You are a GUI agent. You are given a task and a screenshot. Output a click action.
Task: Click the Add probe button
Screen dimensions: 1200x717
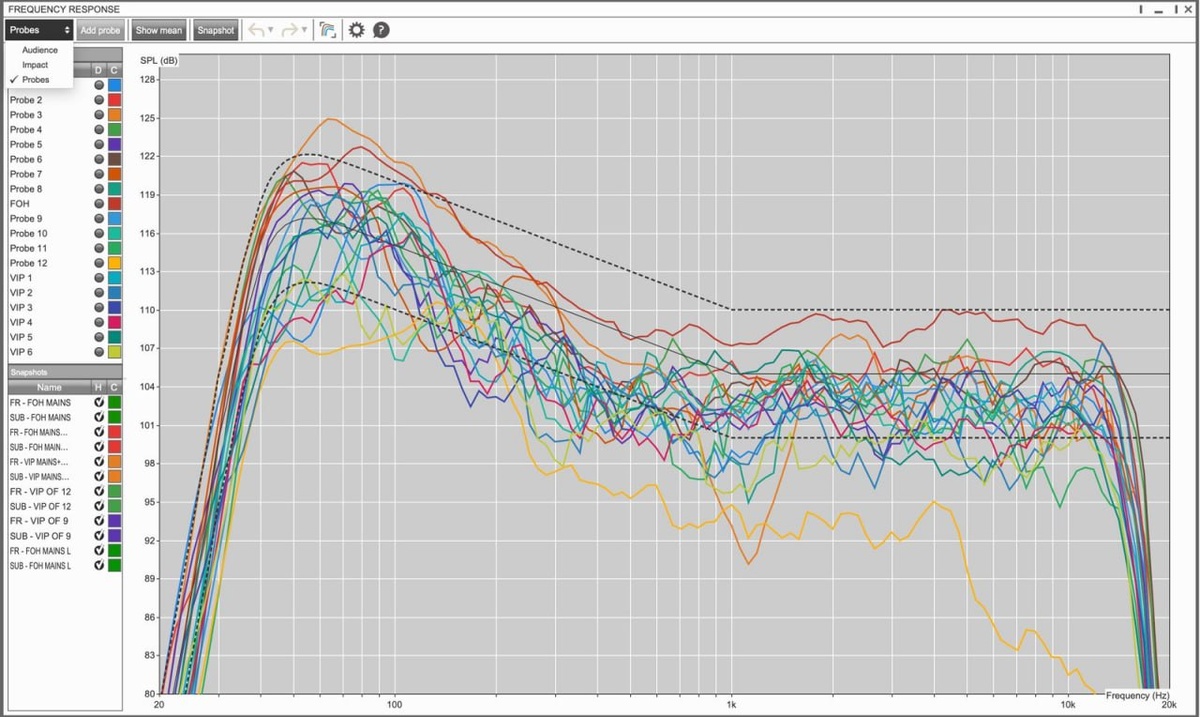[100, 30]
